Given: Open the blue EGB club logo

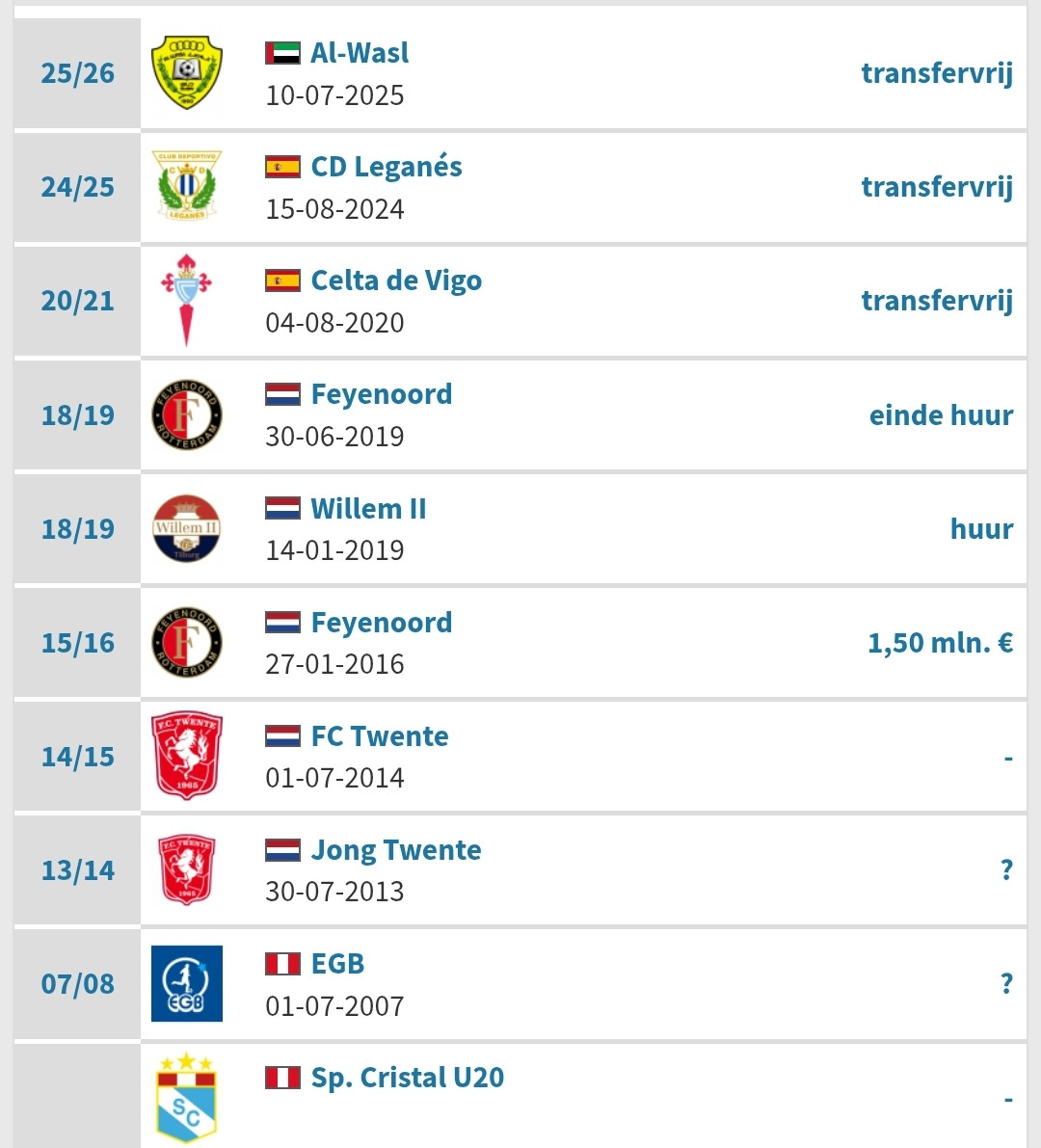Looking at the screenshot, I should (x=187, y=983).
